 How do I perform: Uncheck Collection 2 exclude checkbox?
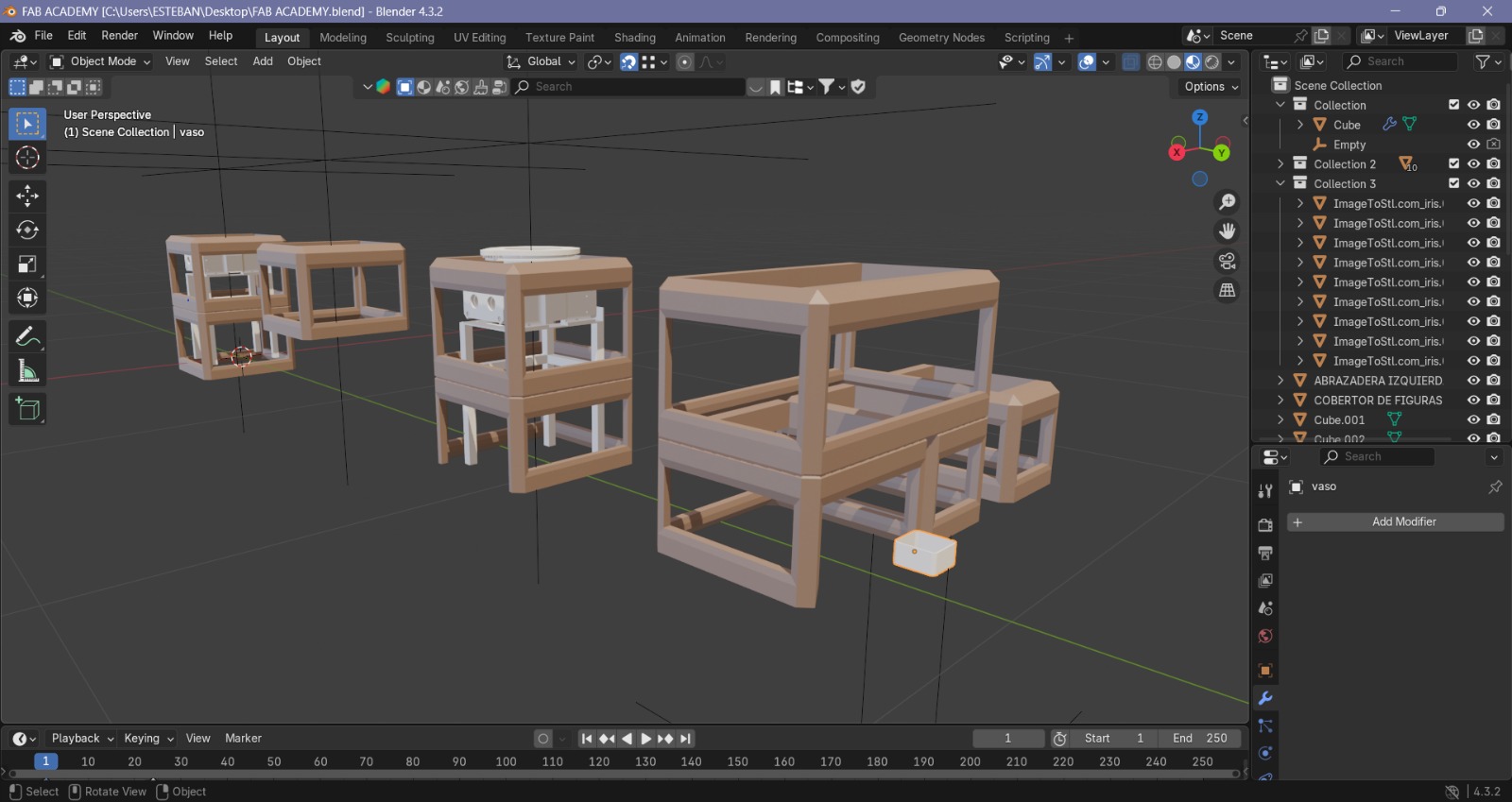1453,164
